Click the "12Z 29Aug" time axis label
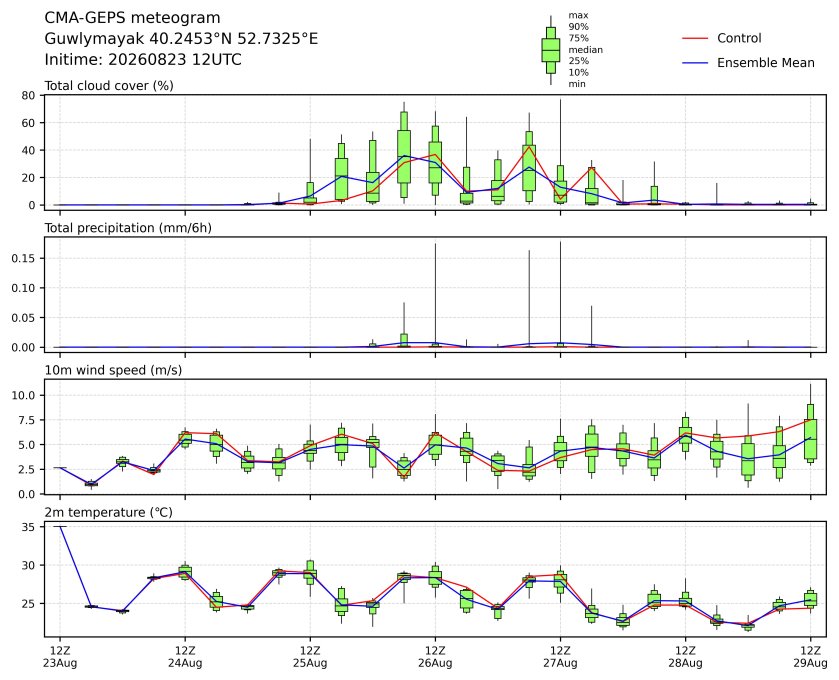839x680 pixels. pyautogui.click(x=810, y=657)
